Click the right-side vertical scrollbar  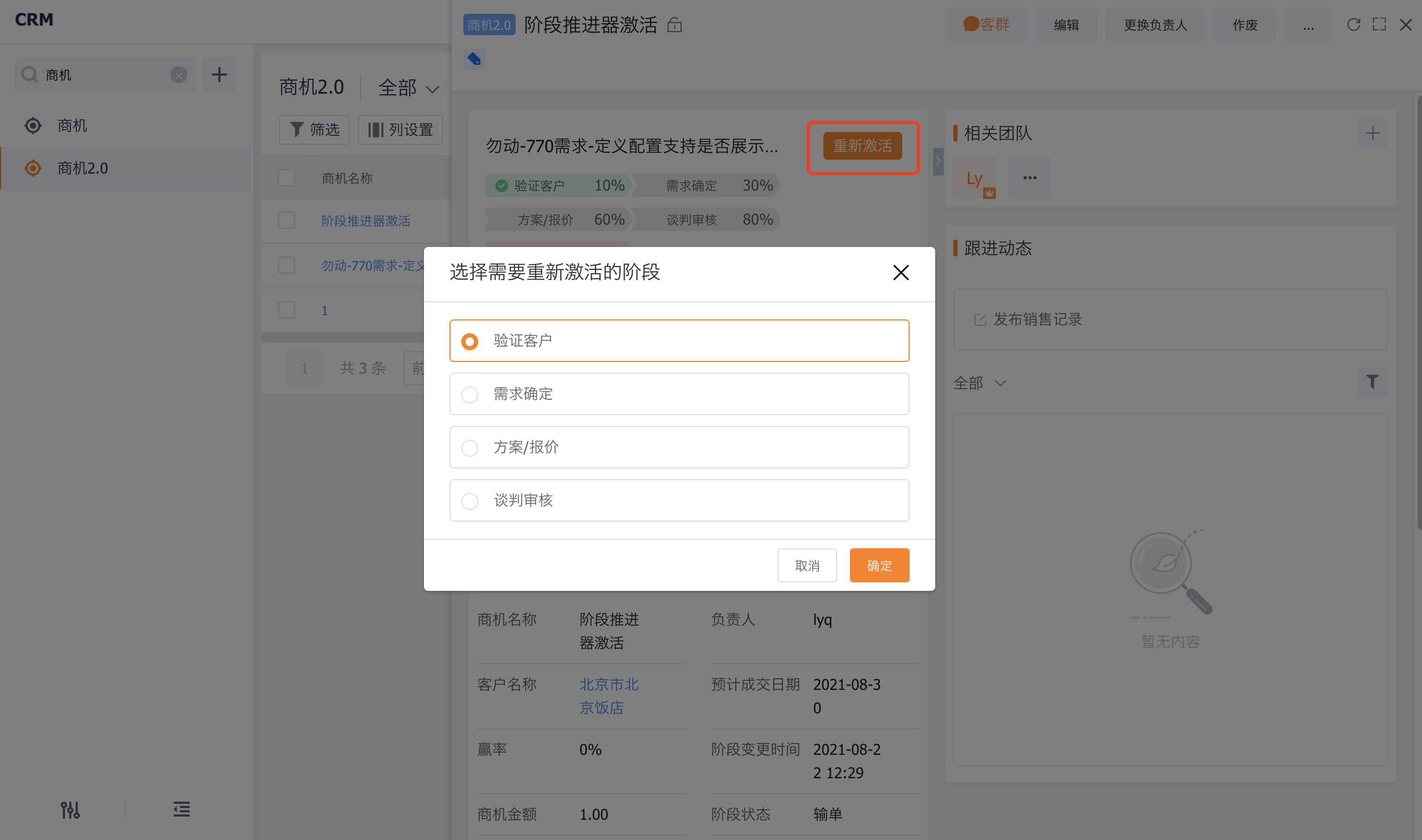coord(1419,313)
